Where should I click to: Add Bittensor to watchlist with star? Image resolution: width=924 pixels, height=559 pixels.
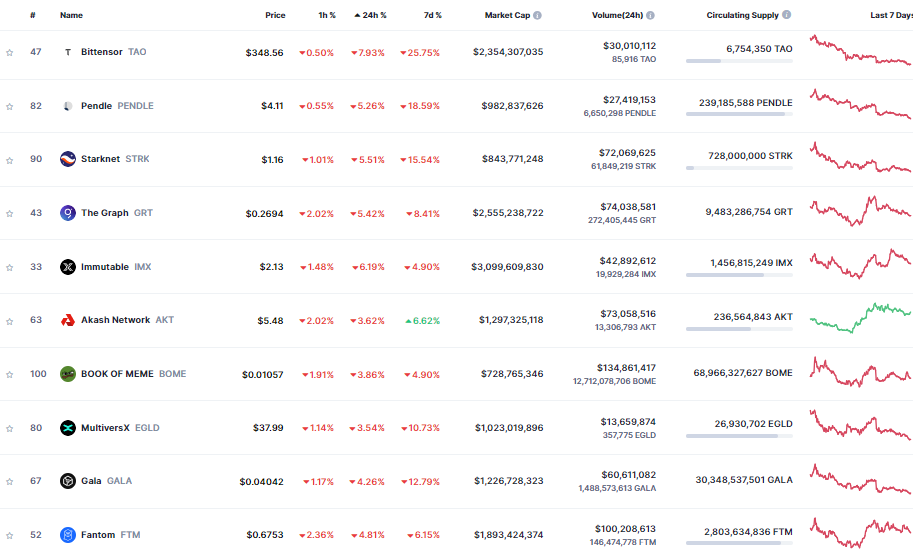pyautogui.click(x=9, y=52)
